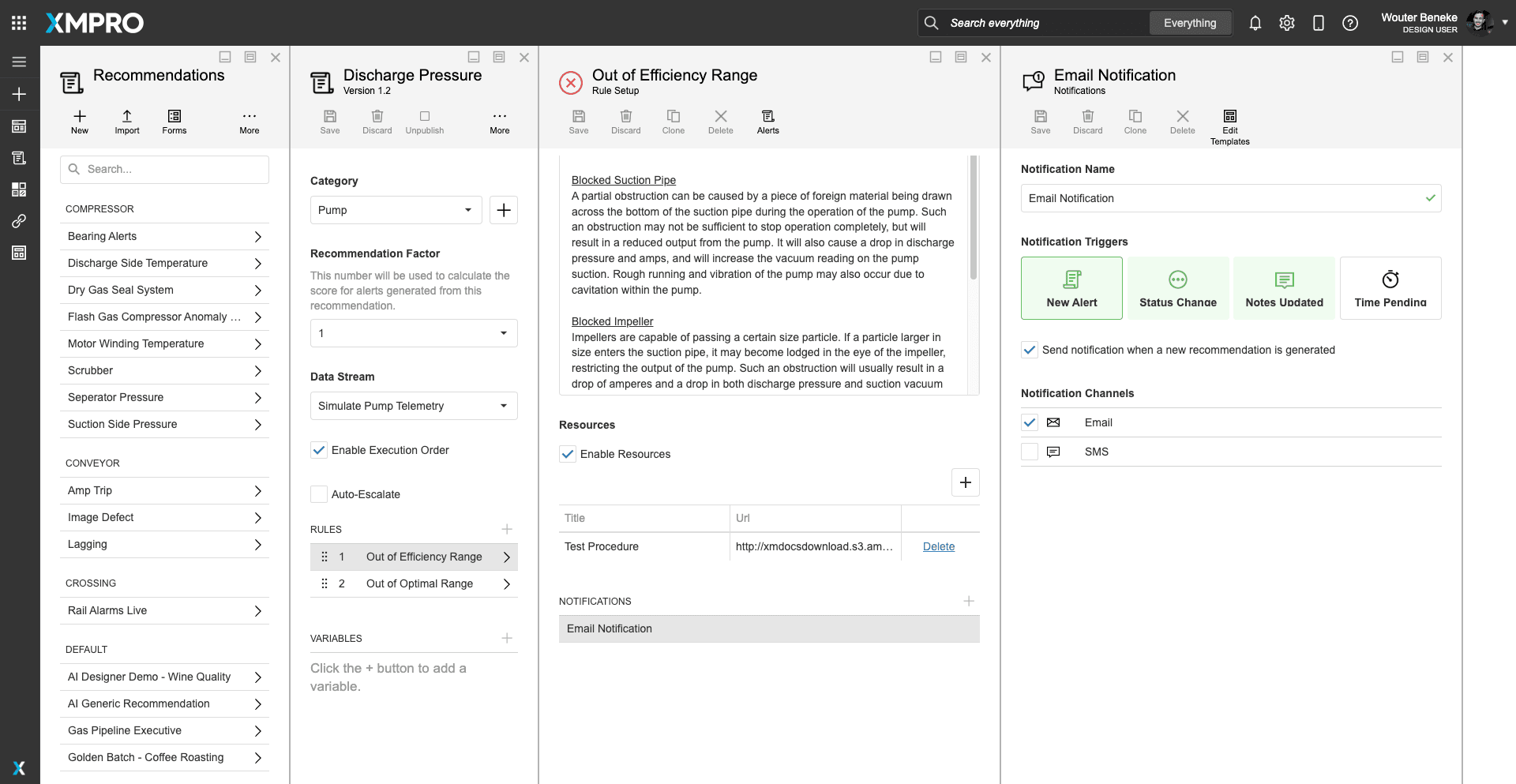Expand the Recommendation Factor dropdown
The image size is (1516, 784).
click(x=413, y=333)
